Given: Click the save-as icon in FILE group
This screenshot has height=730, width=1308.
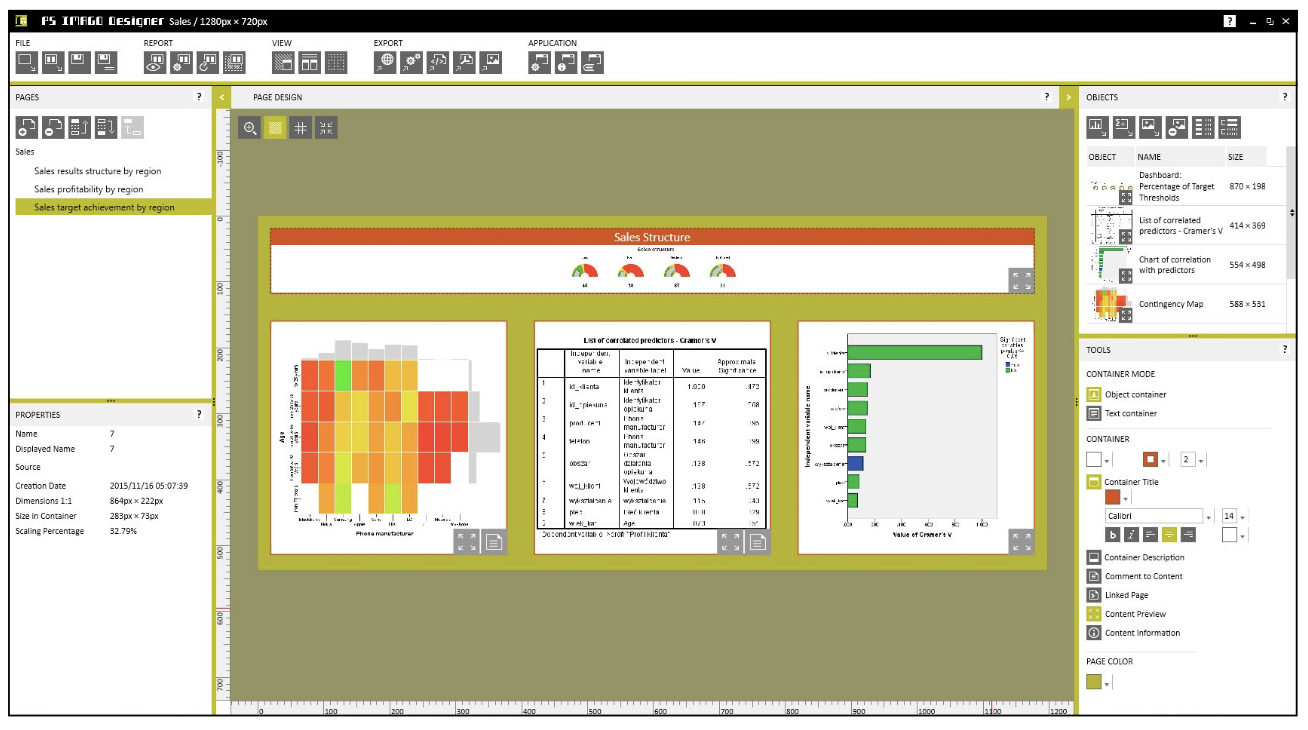Looking at the screenshot, I should point(106,63).
